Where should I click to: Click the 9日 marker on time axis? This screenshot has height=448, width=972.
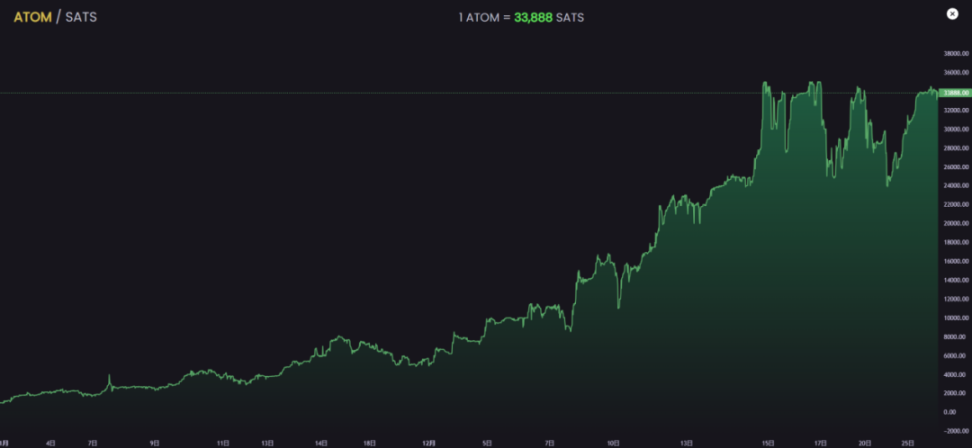(154, 441)
